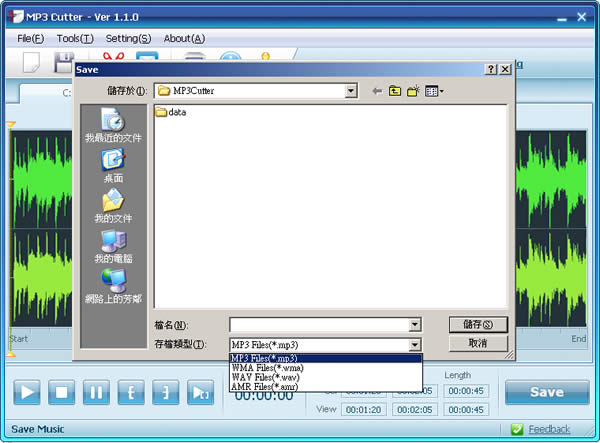The height and width of the screenshot is (443, 600).
Task: Collapse the file type (存檔類型) dropdown arrow
Action: tap(414, 345)
